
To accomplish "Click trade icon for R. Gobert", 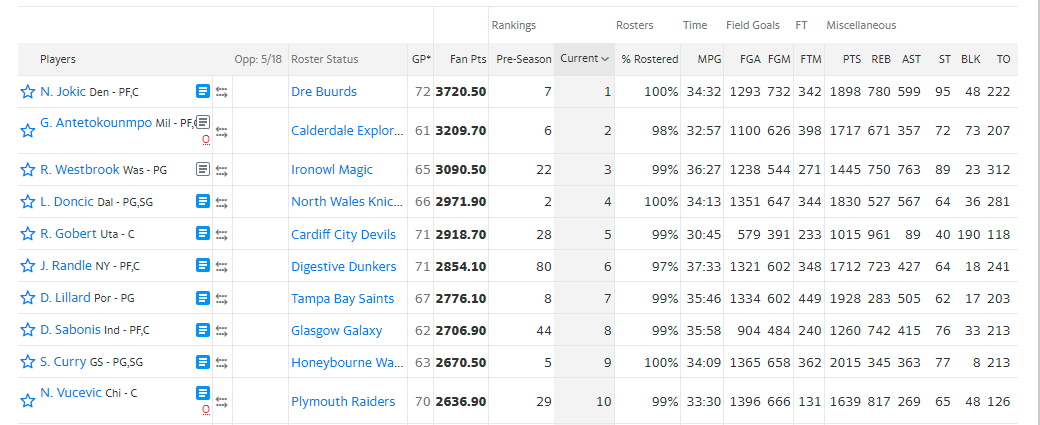I will [x=222, y=235].
